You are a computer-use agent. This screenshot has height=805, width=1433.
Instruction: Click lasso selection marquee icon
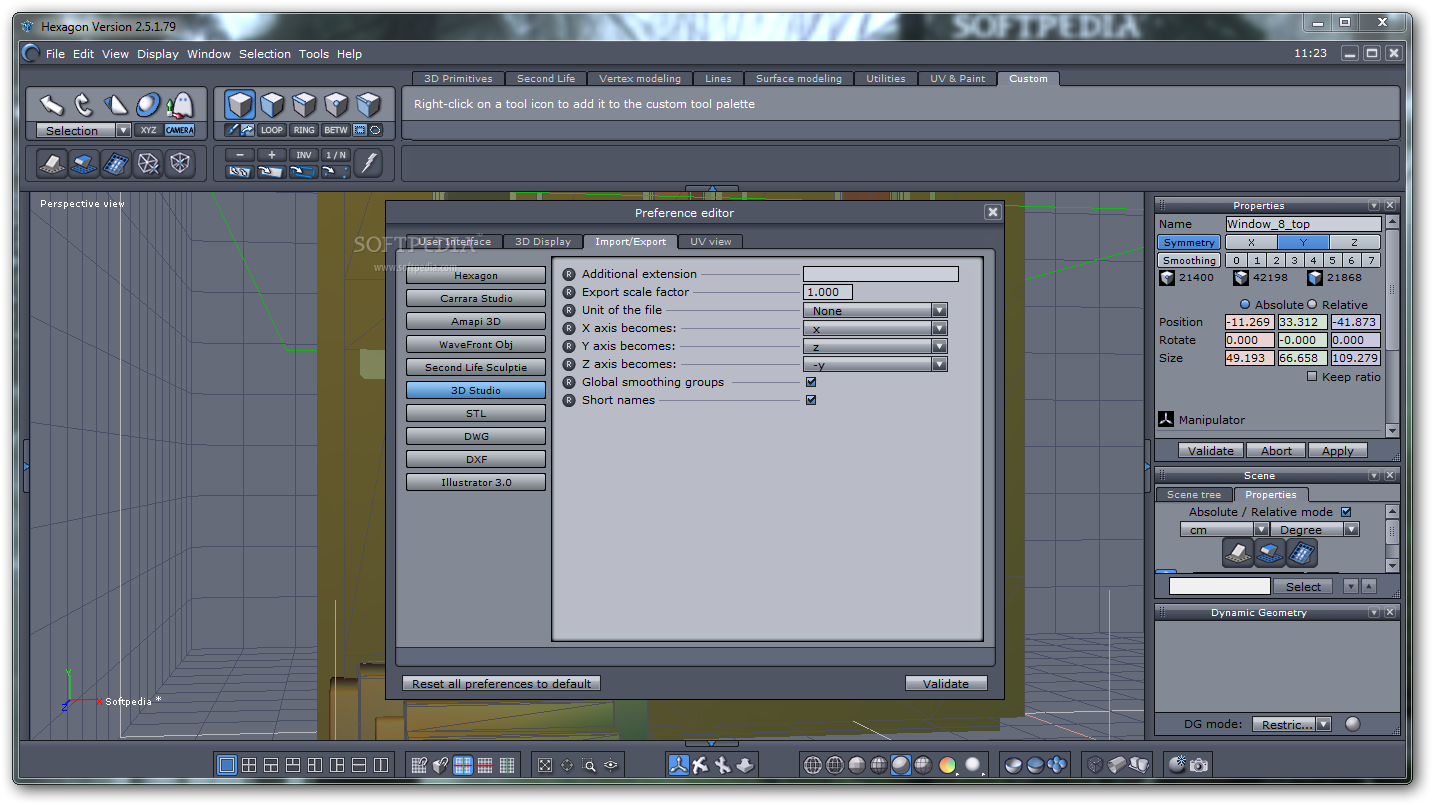(375, 130)
